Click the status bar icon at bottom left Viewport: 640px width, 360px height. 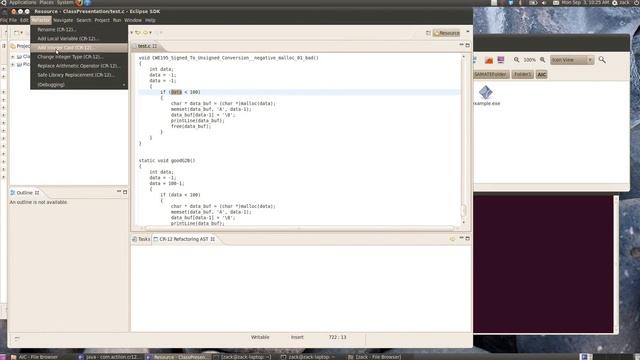tap(17, 339)
